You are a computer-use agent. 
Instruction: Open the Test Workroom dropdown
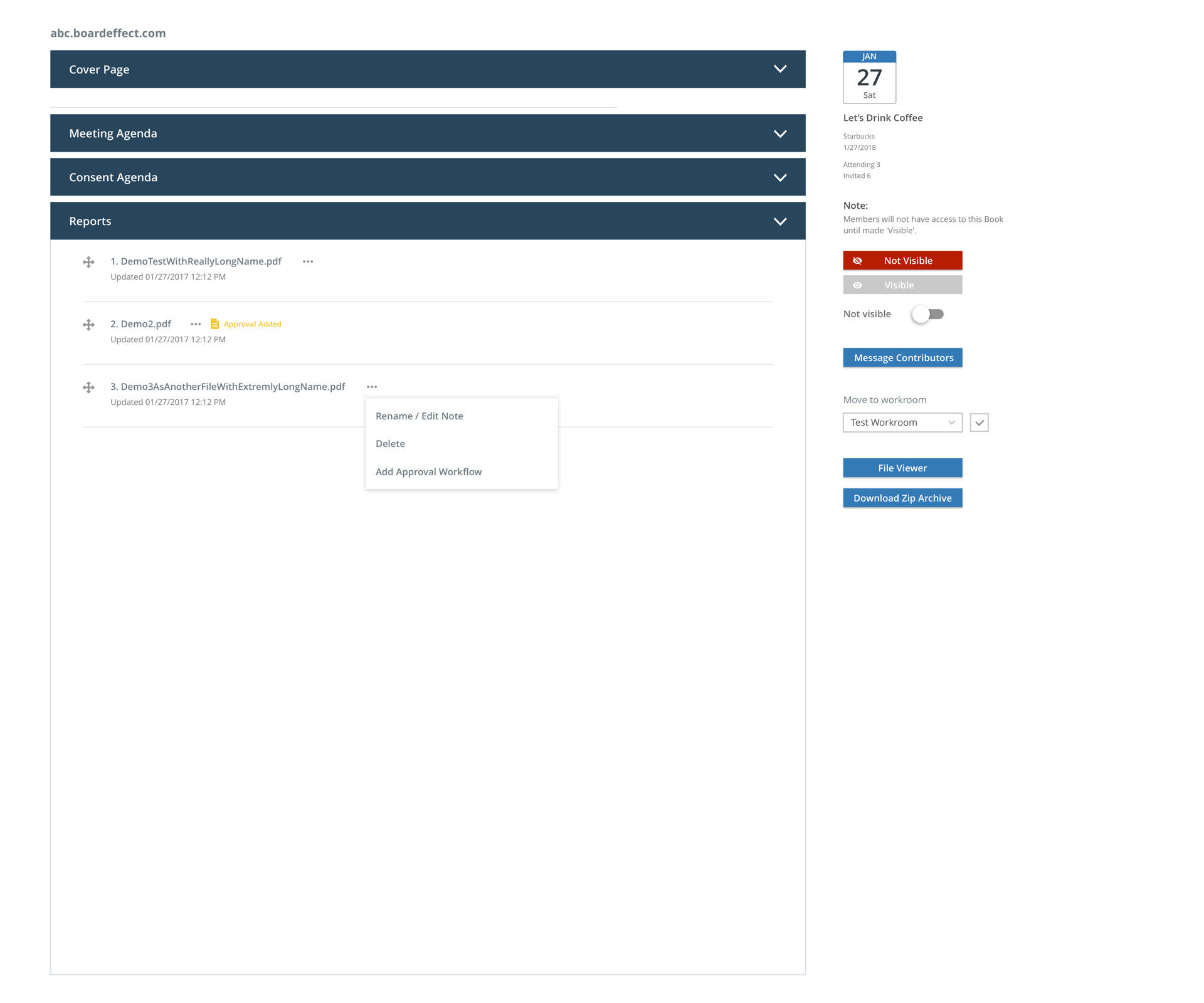[x=902, y=423]
